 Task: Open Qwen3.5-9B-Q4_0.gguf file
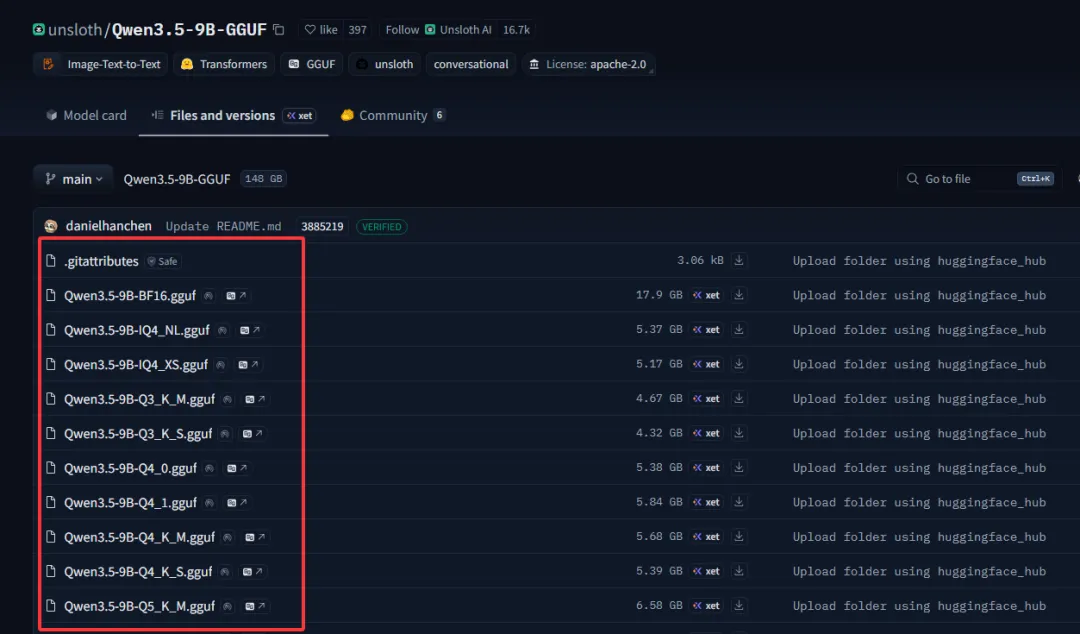click(x=130, y=468)
